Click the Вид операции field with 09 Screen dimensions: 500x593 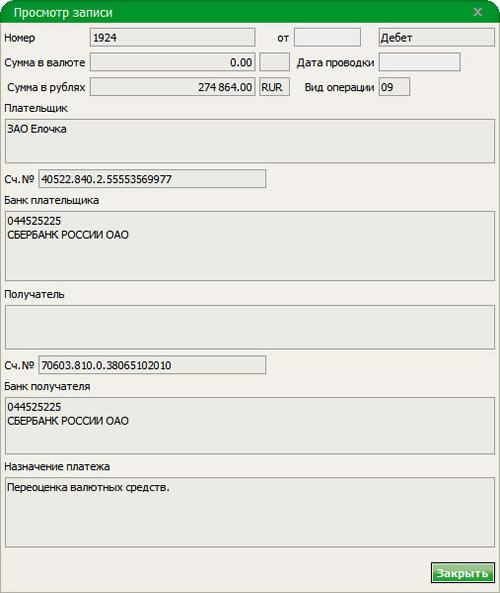[x=394, y=87]
